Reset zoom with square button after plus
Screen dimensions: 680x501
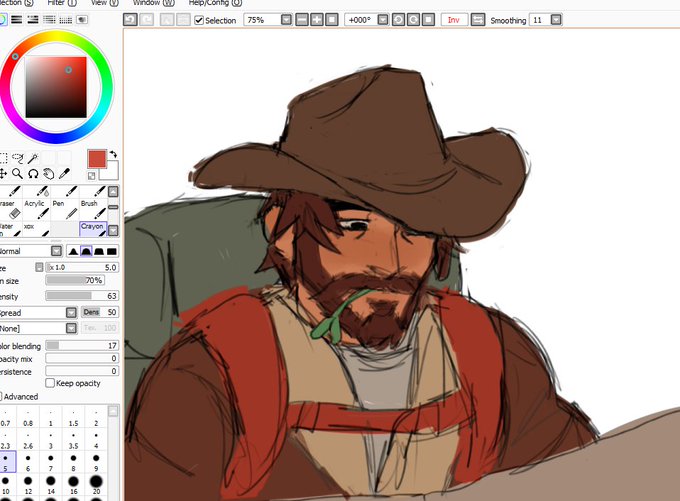click(x=332, y=20)
